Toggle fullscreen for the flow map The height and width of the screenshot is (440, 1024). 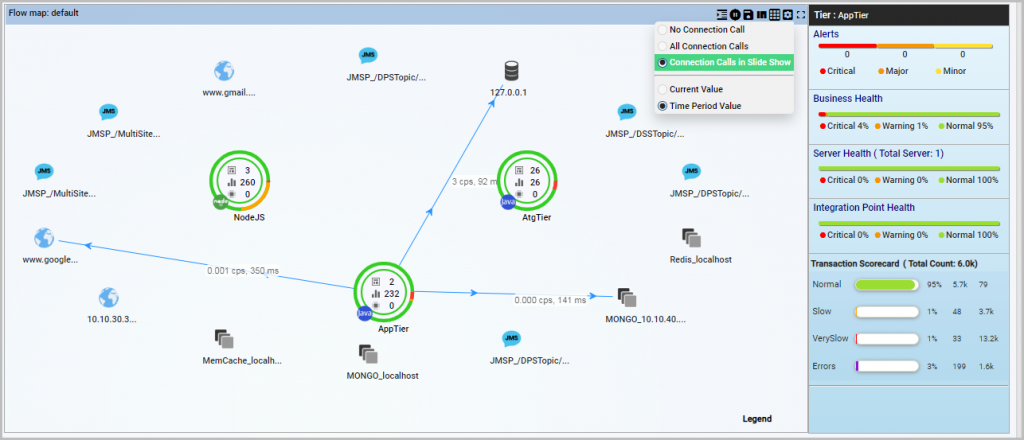(x=801, y=14)
